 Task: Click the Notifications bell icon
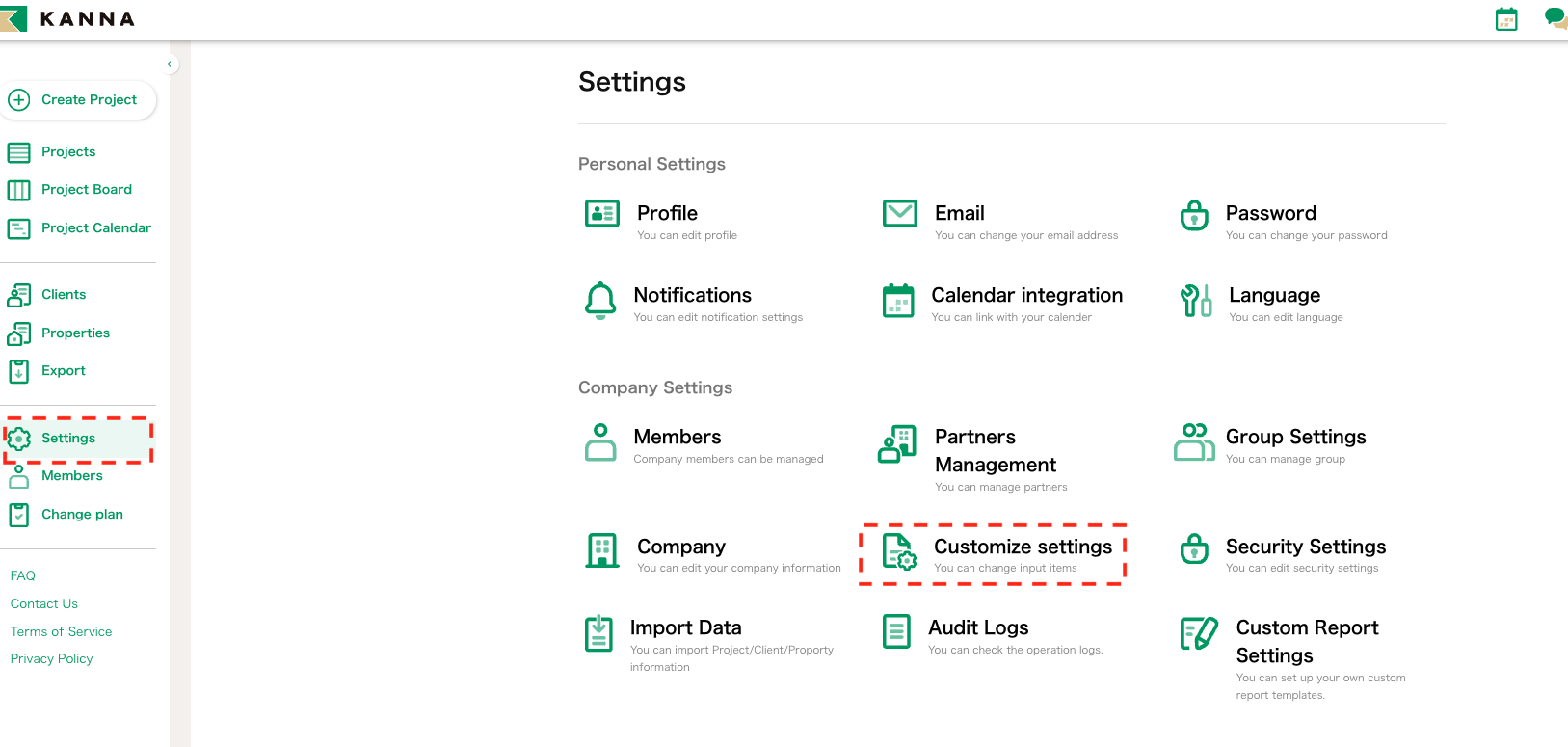pos(600,301)
